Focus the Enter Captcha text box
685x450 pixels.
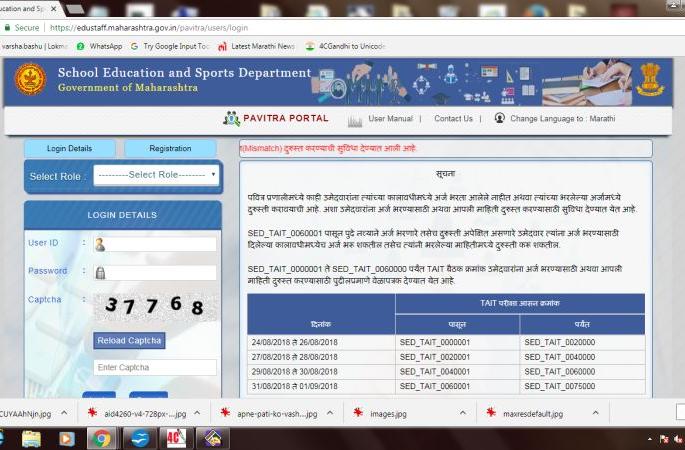[155, 368]
